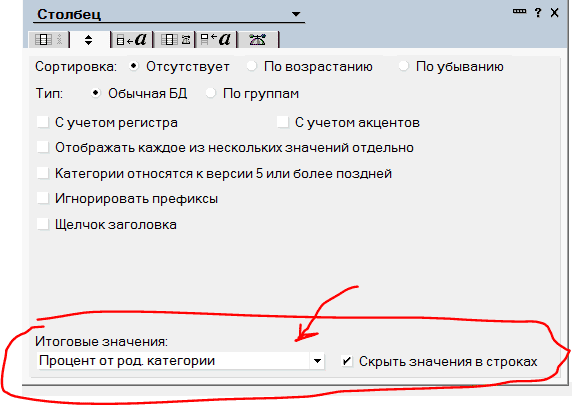Image resolution: width=572 pixels, height=405 pixels.
Task: Enable Игнорировать префиксы checkbox
Action: [43, 198]
